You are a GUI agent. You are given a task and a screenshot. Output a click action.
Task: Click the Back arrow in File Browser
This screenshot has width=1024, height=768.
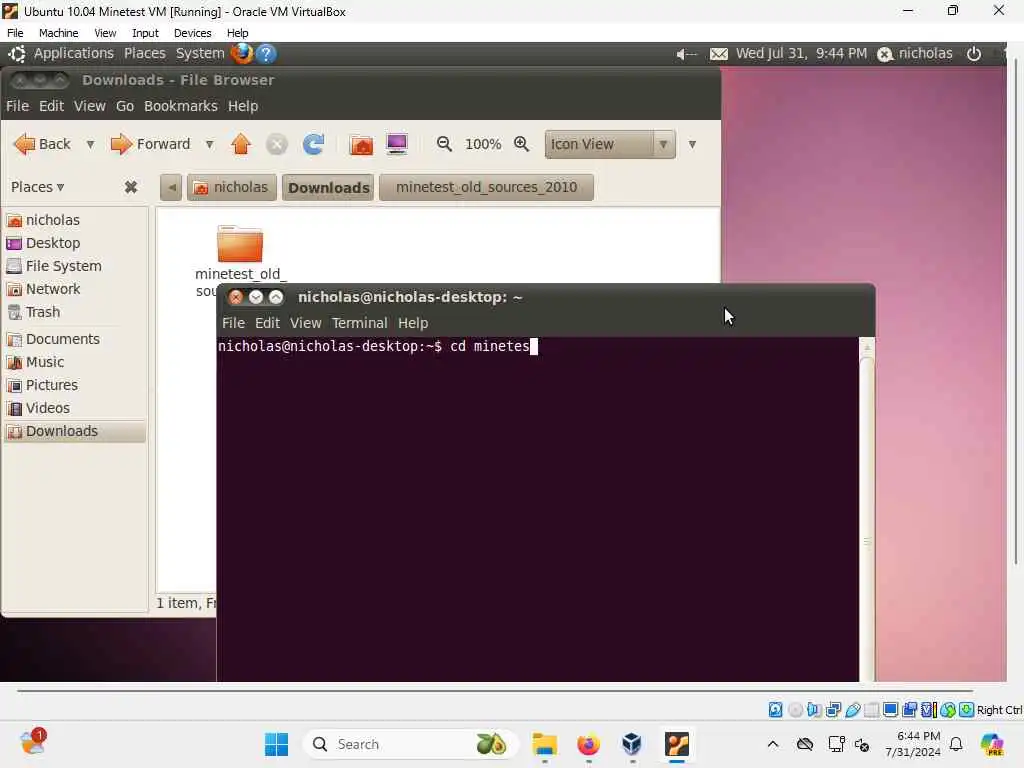pos(24,144)
